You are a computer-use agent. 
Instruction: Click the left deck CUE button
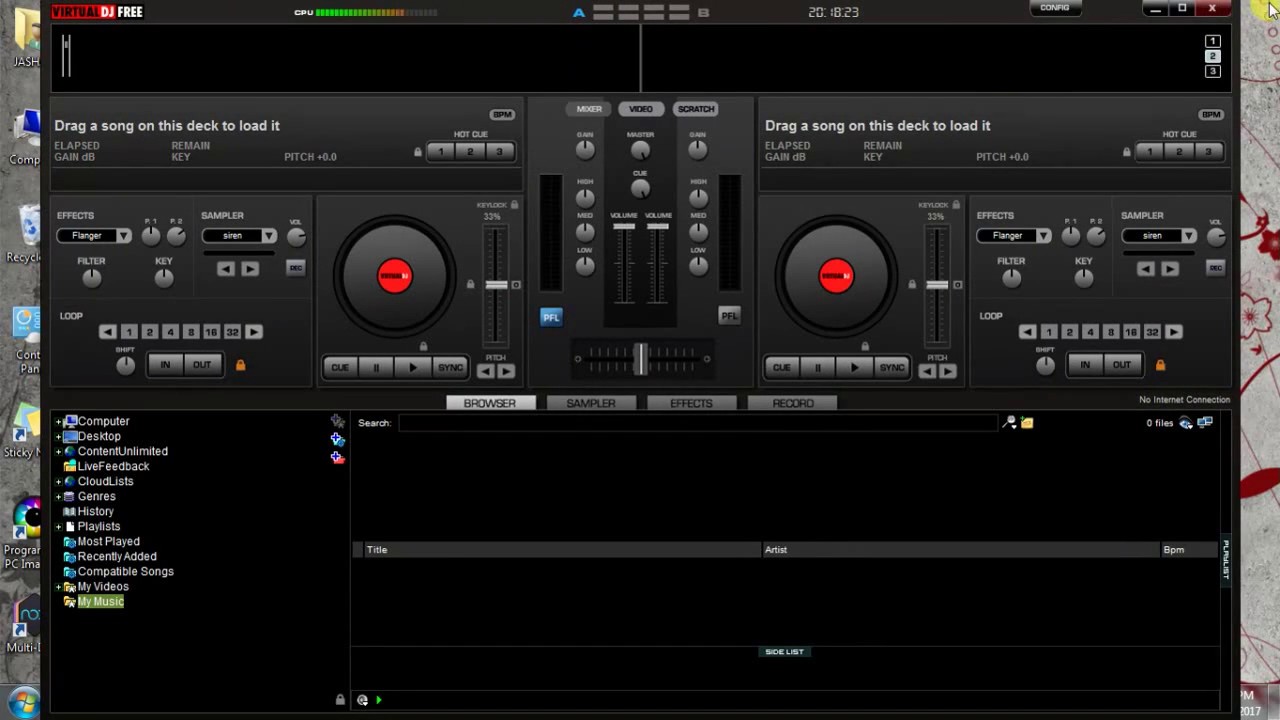(x=340, y=368)
